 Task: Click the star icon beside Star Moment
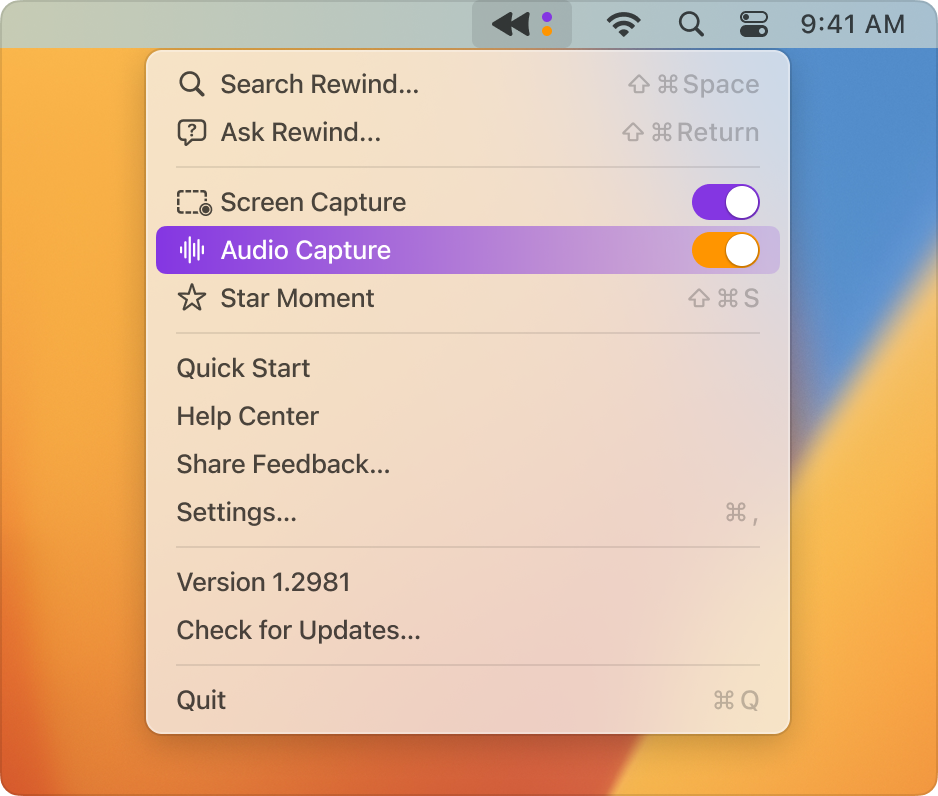(x=191, y=298)
